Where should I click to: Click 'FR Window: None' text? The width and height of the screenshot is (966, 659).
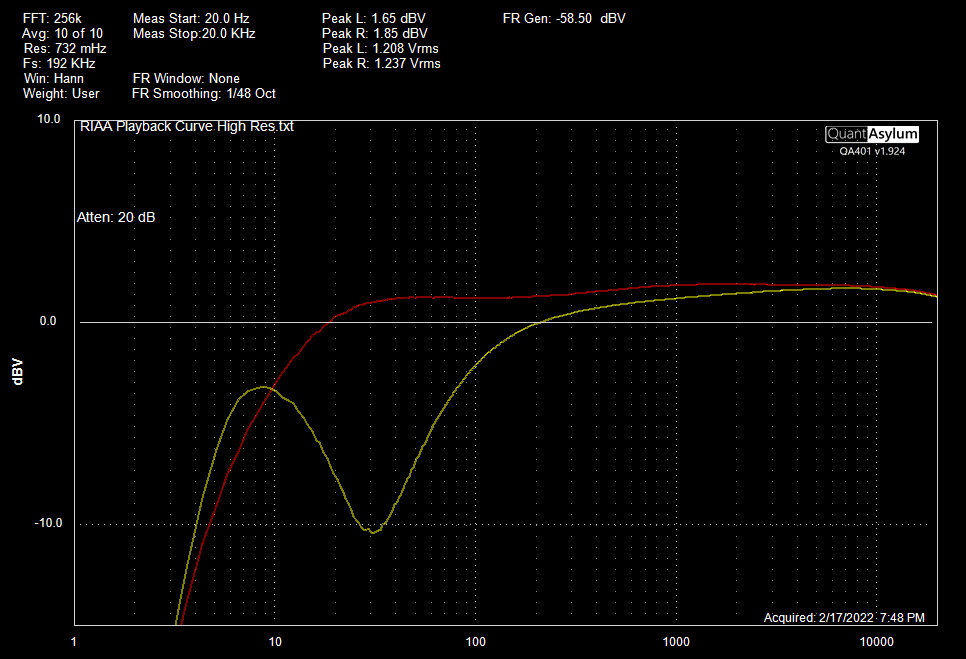(186, 78)
